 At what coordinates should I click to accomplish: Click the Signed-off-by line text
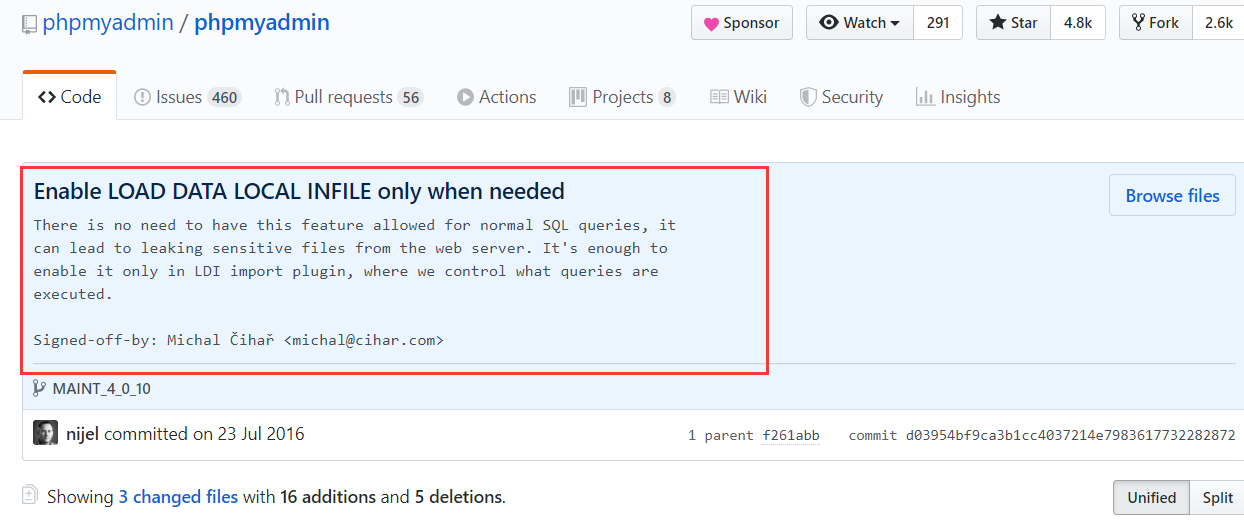(x=238, y=340)
